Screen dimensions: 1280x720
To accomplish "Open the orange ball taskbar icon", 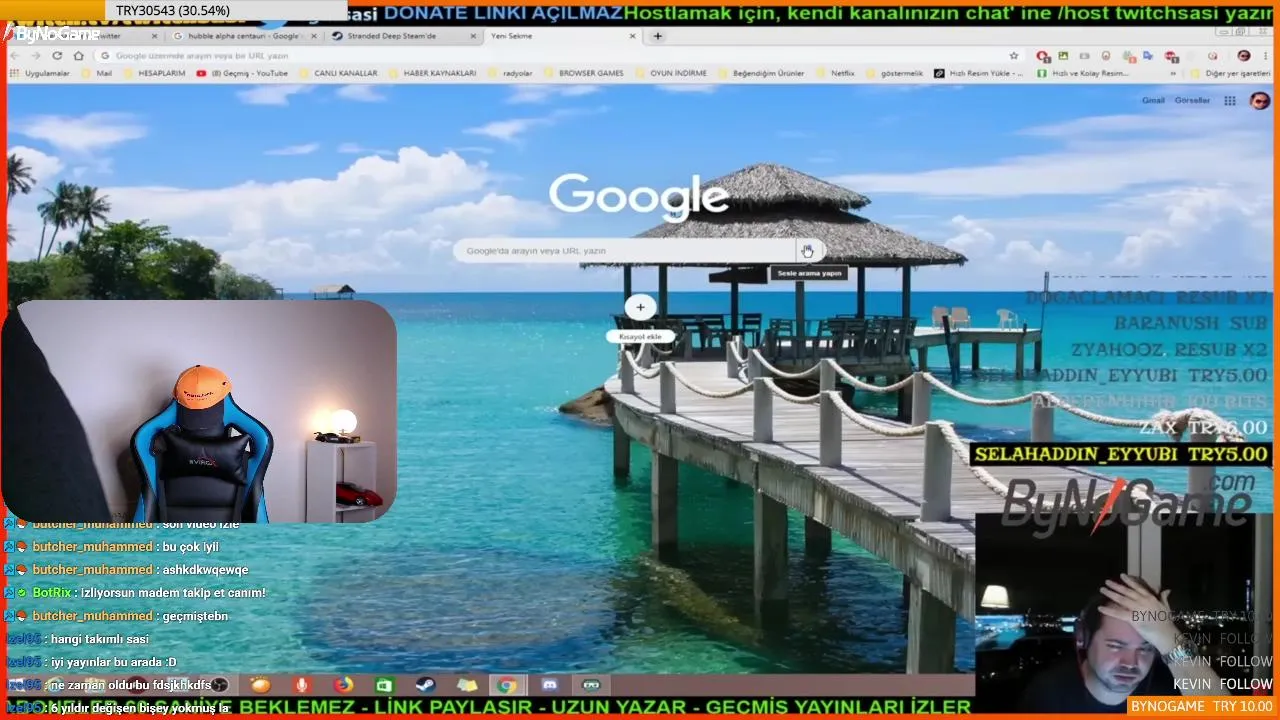I will click(x=260, y=685).
